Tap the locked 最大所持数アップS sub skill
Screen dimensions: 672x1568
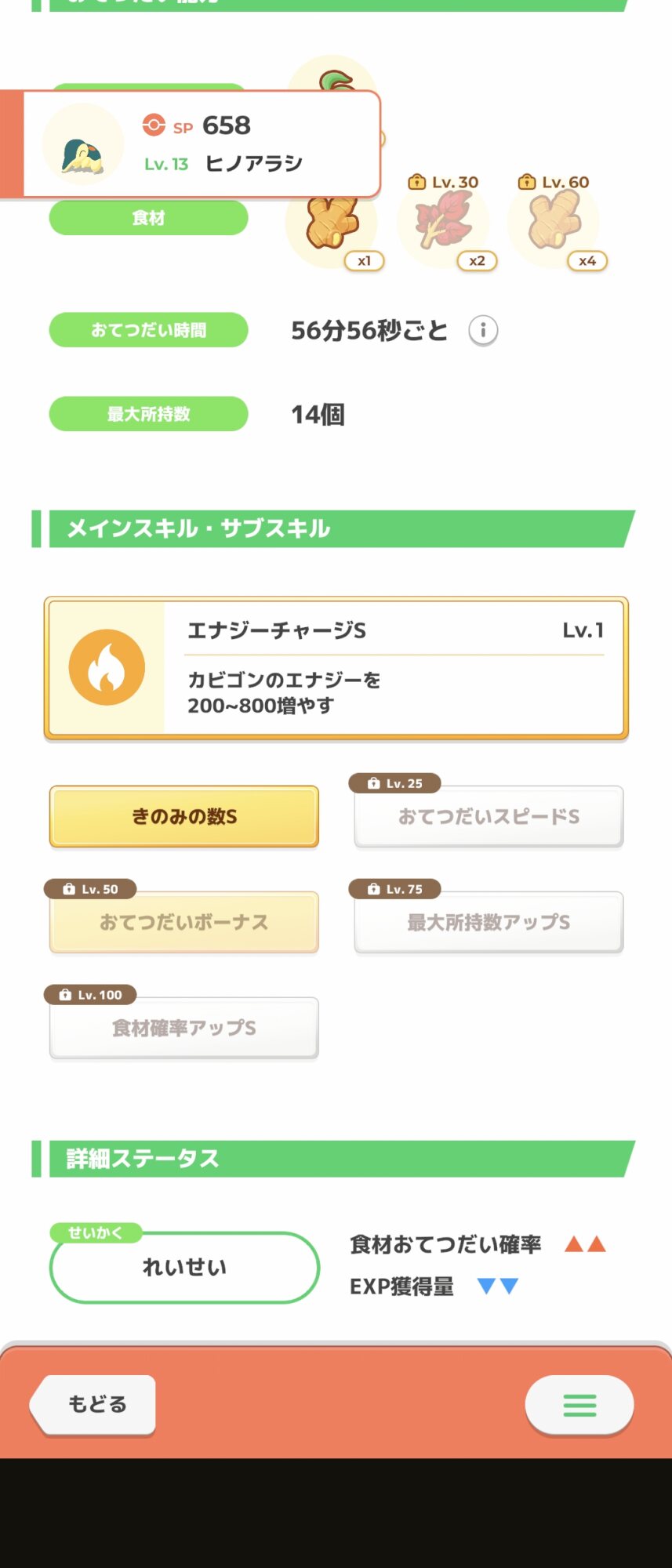(489, 922)
